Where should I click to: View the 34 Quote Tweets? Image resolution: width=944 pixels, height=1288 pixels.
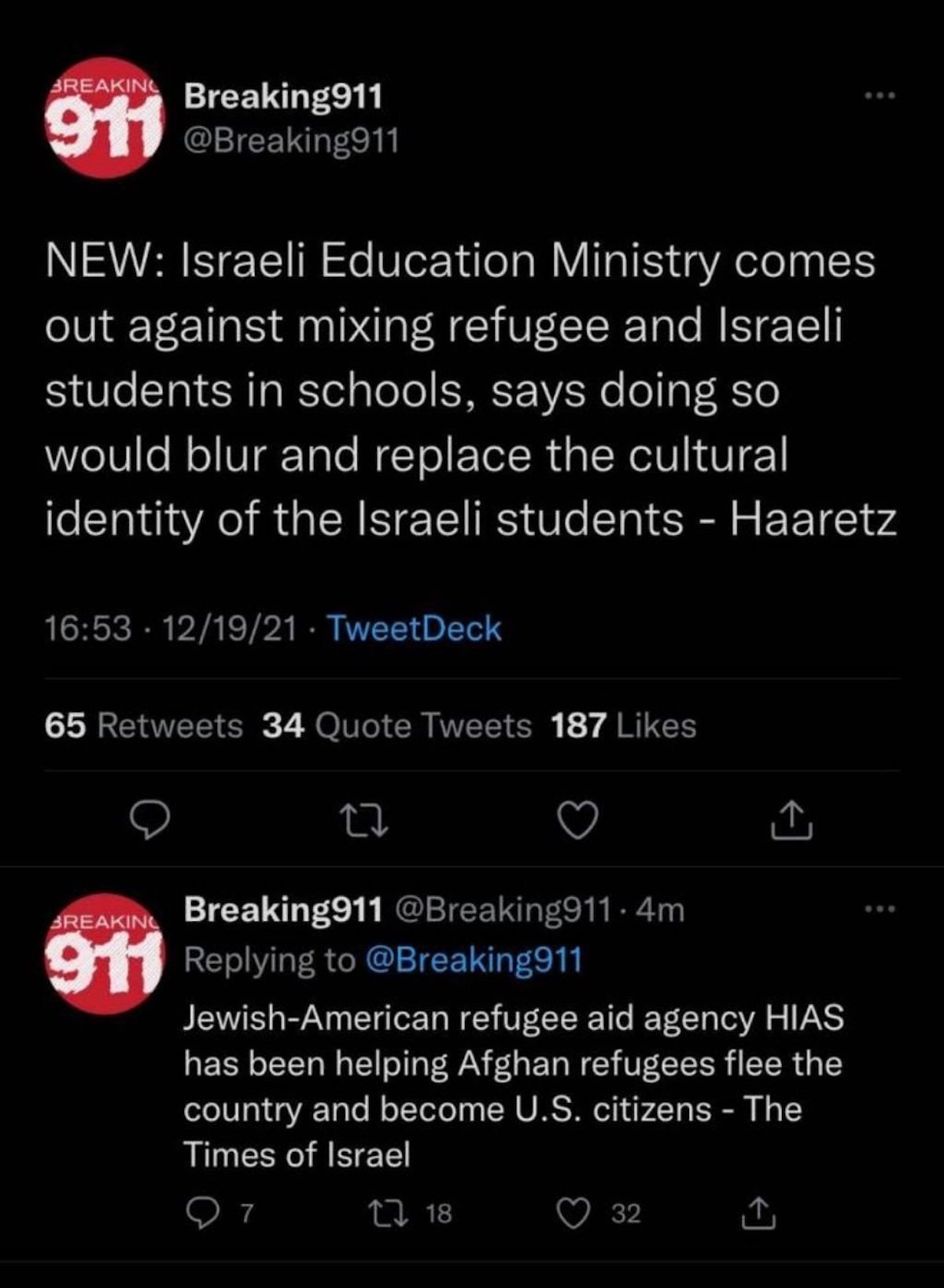[397, 725]
